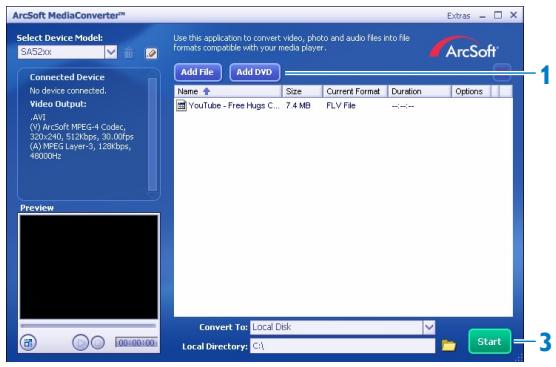Click the Add DVD button
Screen dimensions: 556x367
255,72
